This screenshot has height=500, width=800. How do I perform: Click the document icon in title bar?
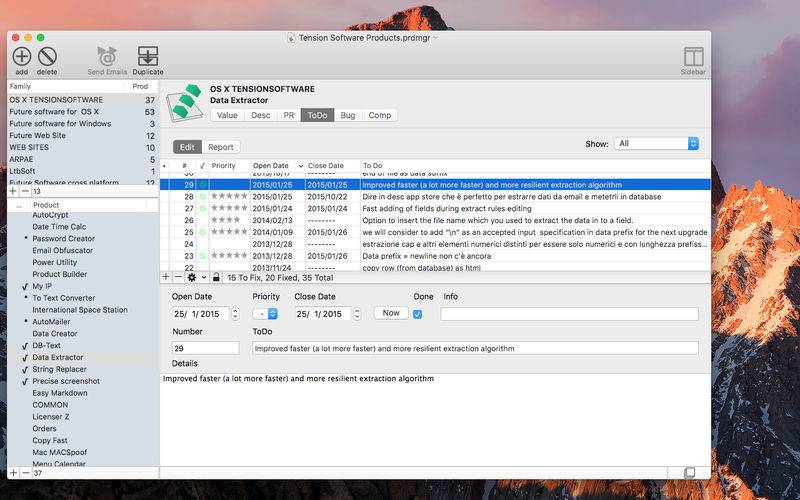291,38
